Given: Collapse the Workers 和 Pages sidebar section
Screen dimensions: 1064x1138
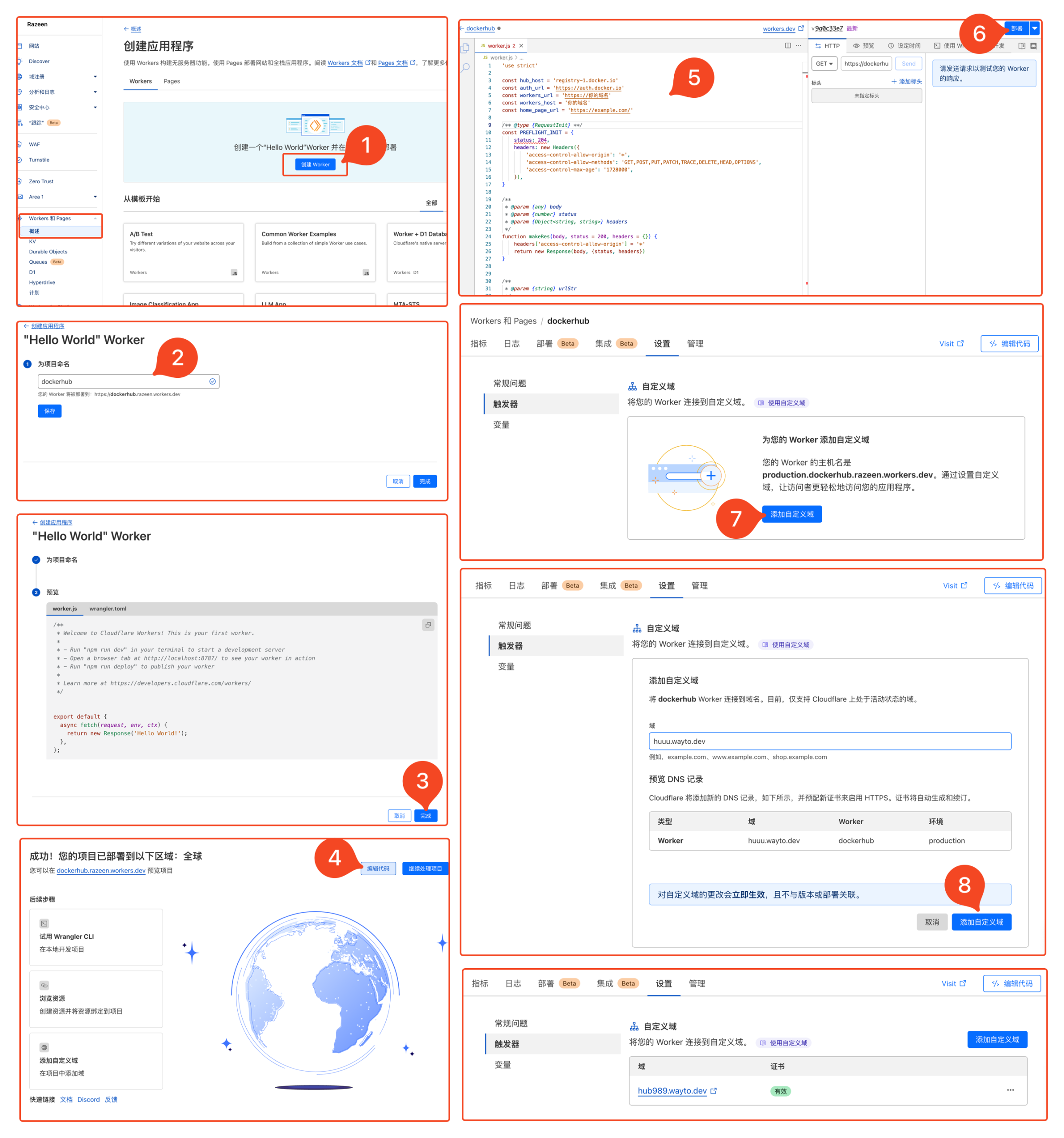Looking at the screenshot, I should (95, 219).
